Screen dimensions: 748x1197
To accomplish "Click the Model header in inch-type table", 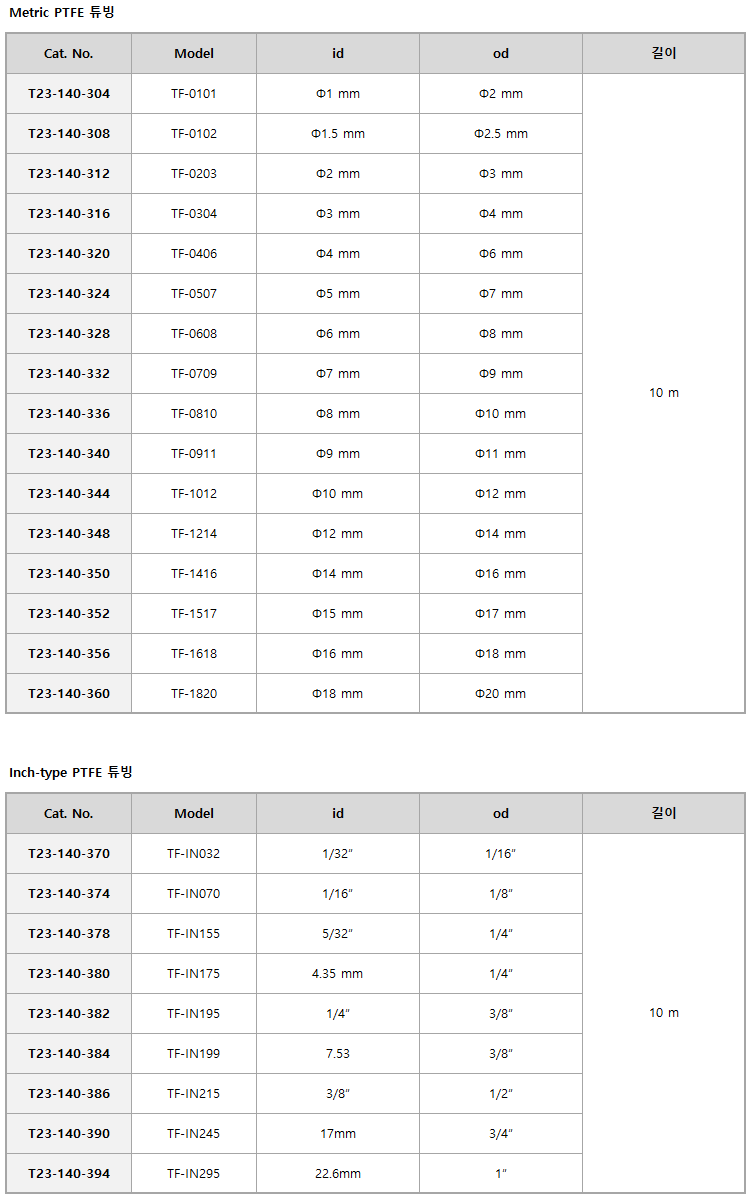I will (x=194, y=813).
